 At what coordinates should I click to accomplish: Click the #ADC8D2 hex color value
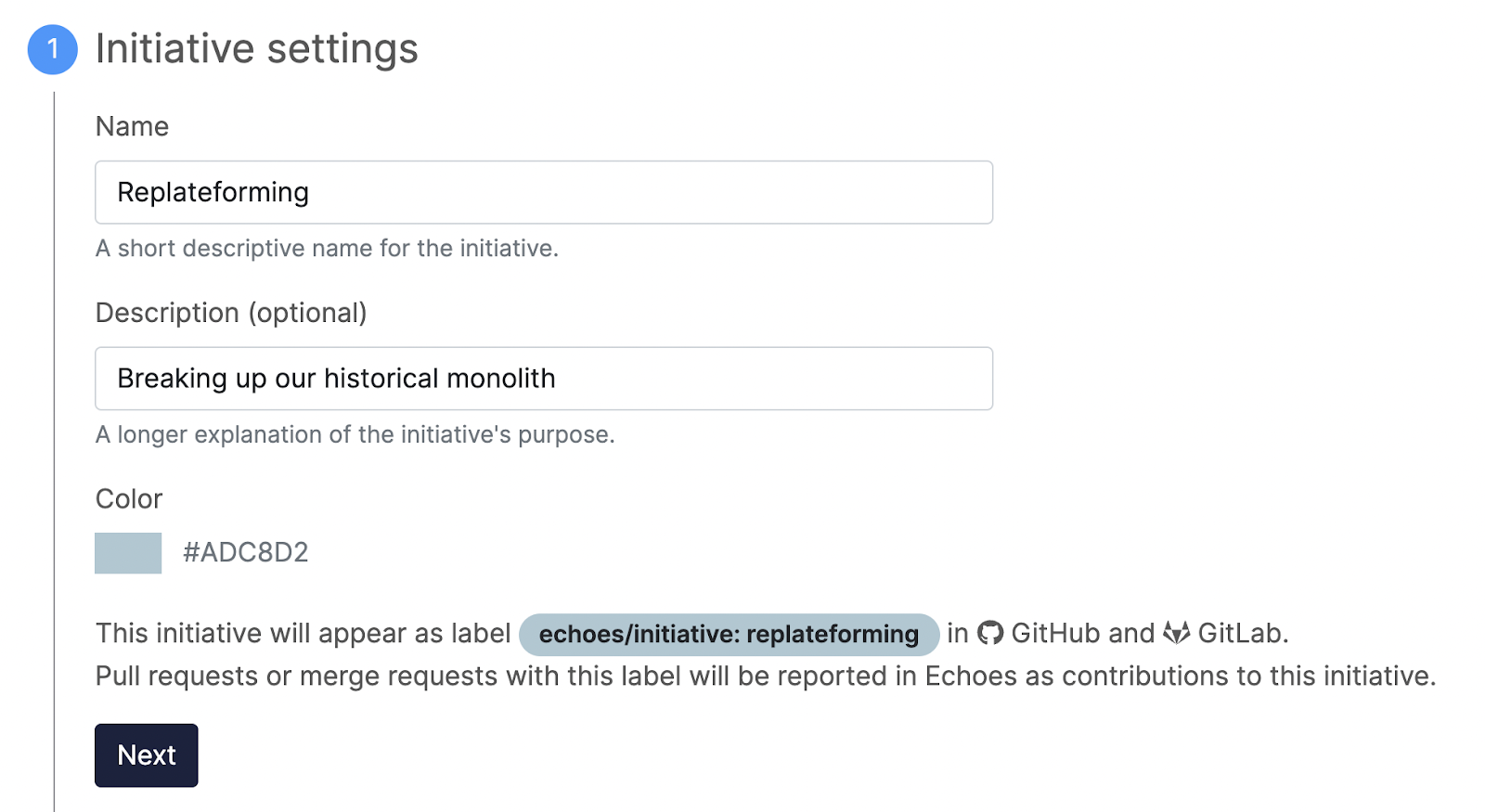[246, 553]
